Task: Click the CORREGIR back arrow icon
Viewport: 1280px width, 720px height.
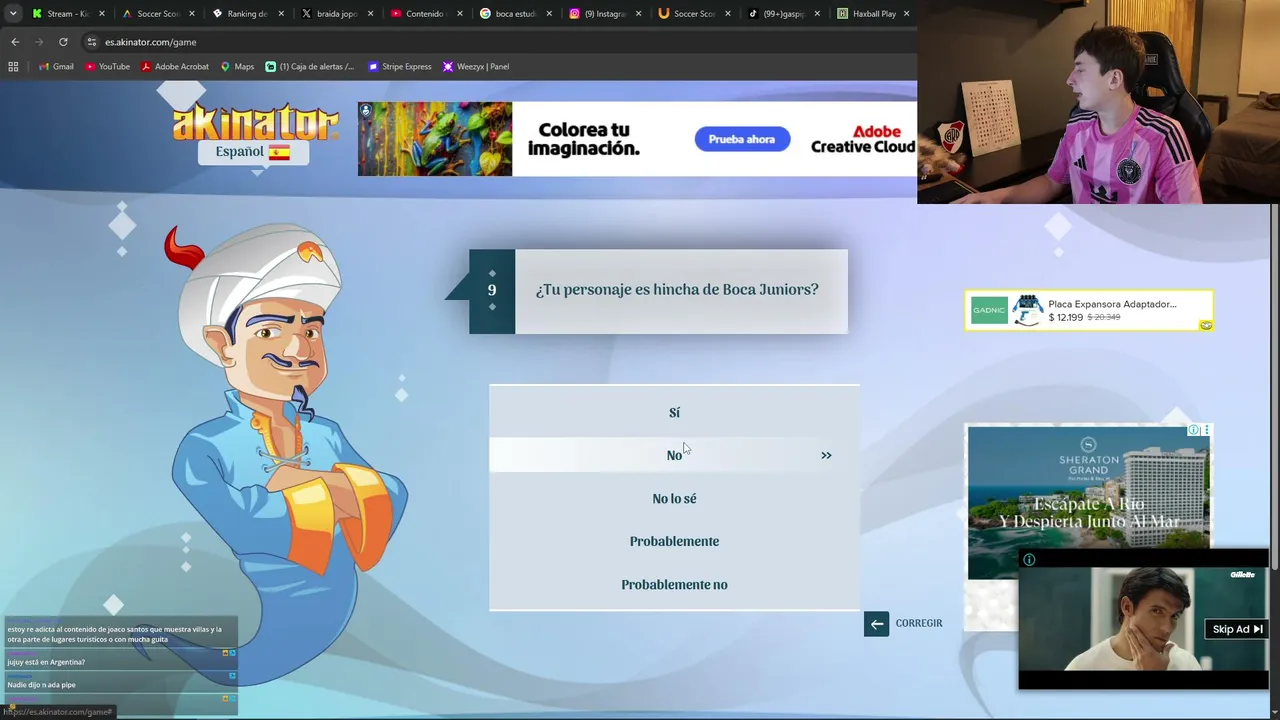Action: [876, 624]
